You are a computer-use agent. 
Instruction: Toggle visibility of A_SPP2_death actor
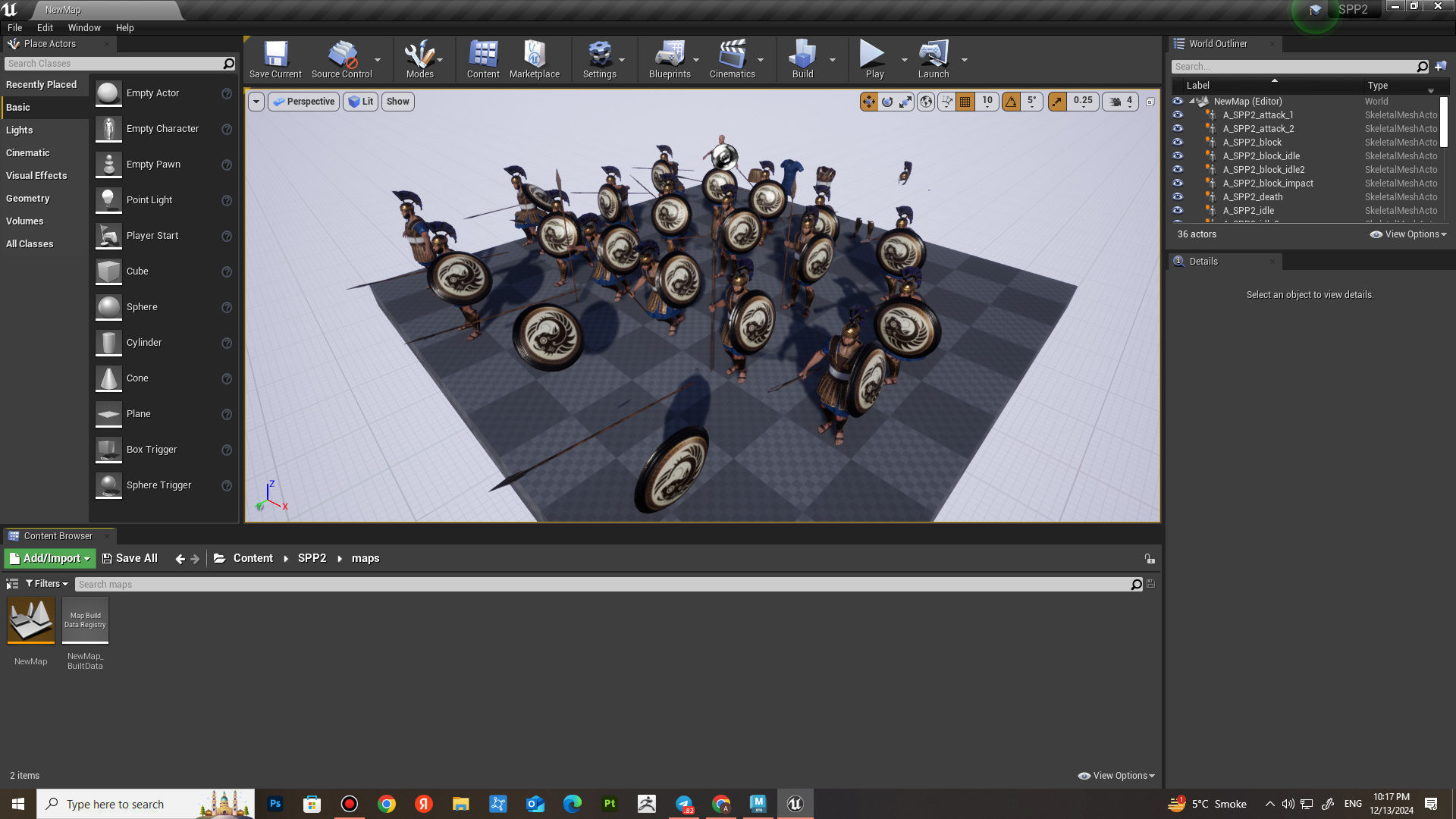1178,197
